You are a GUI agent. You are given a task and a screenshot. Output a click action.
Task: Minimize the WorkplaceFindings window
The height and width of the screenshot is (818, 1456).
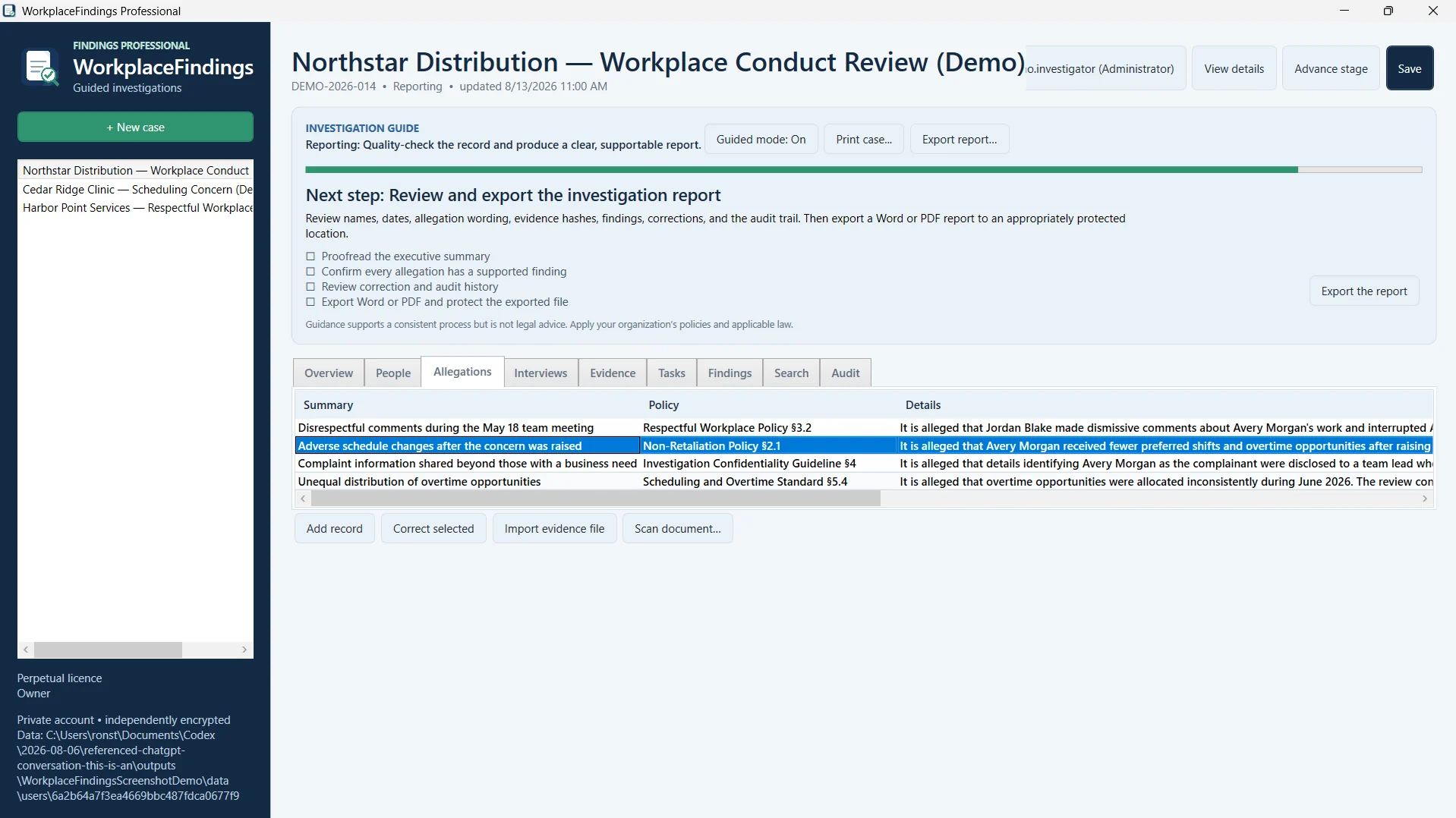1344,11
